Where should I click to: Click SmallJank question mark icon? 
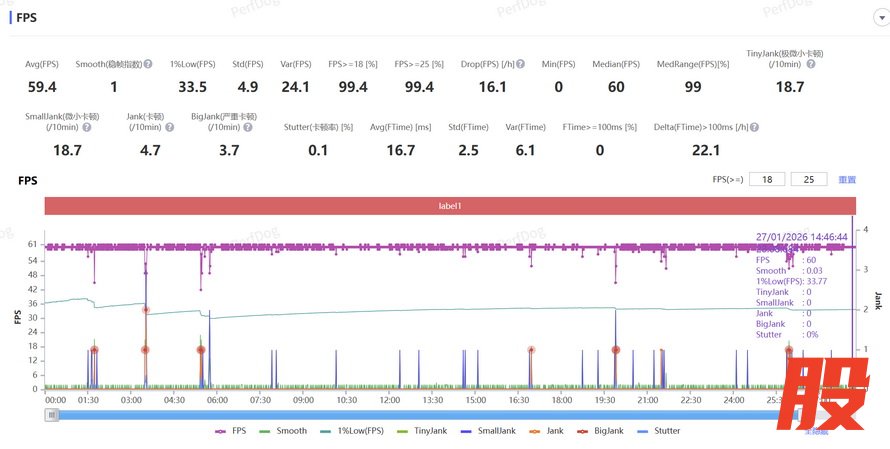pyautogui.click(x=86, y=128)
